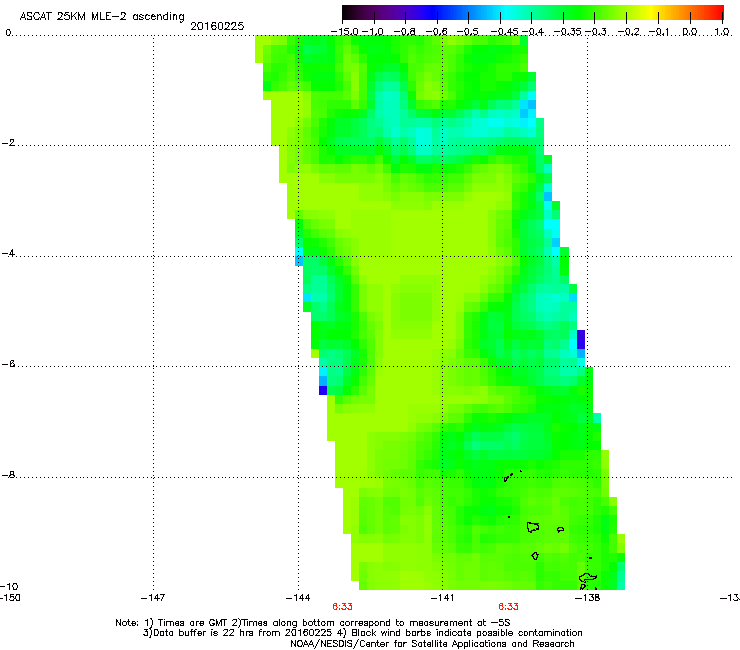Click the latitude axis label "-10"
Image resolution: width=740 pixels, height=650 pixels.
[x=10, y=586]
